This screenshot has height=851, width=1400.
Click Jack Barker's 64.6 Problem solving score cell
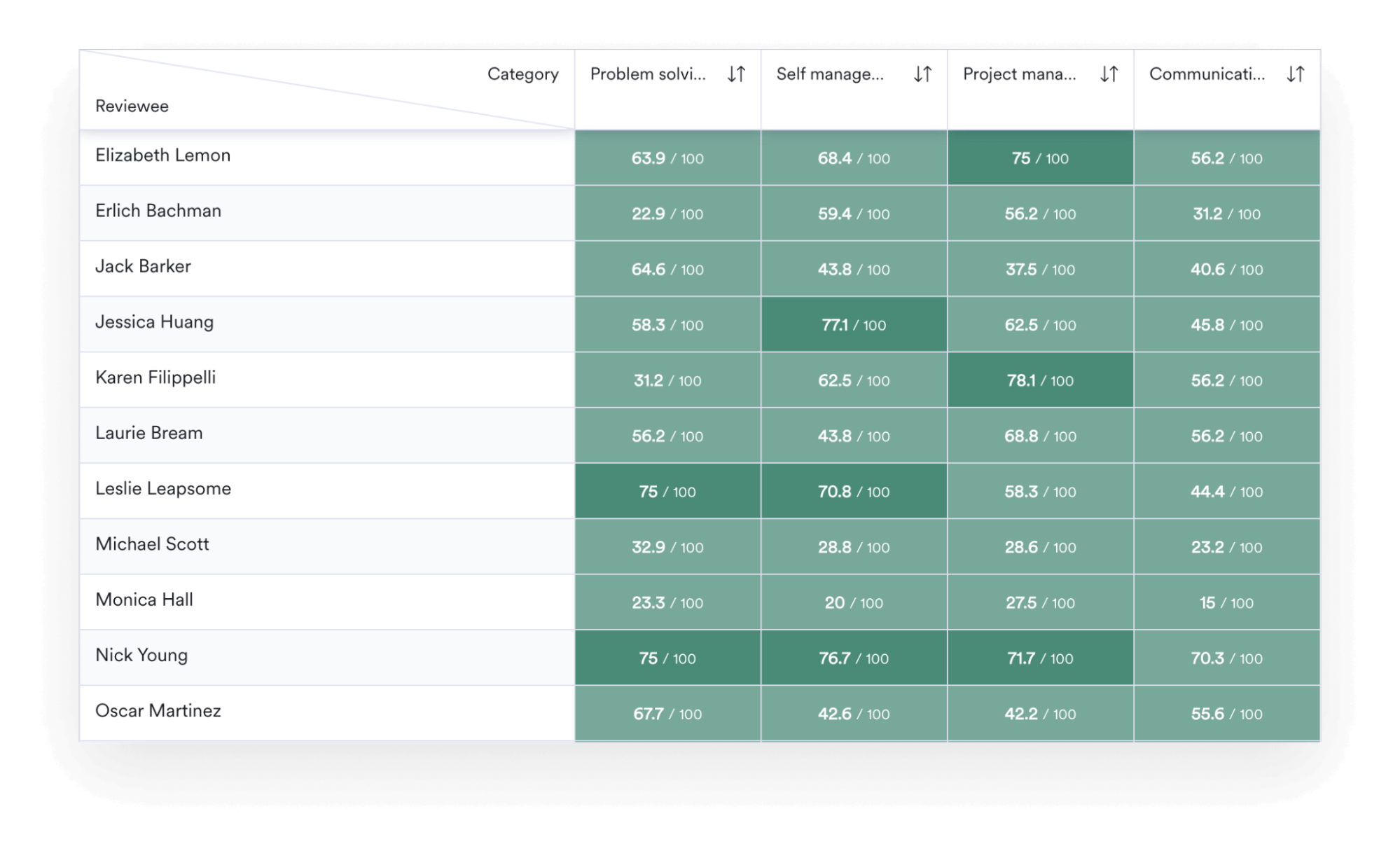click(x=667, y=269)
